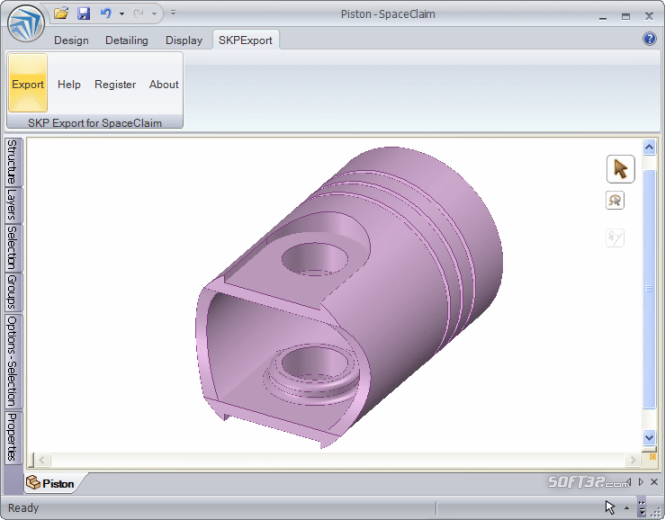Click the Register button
Viewport: 665px width, 520px height.
pyautogui.click(x=115, y=84)
